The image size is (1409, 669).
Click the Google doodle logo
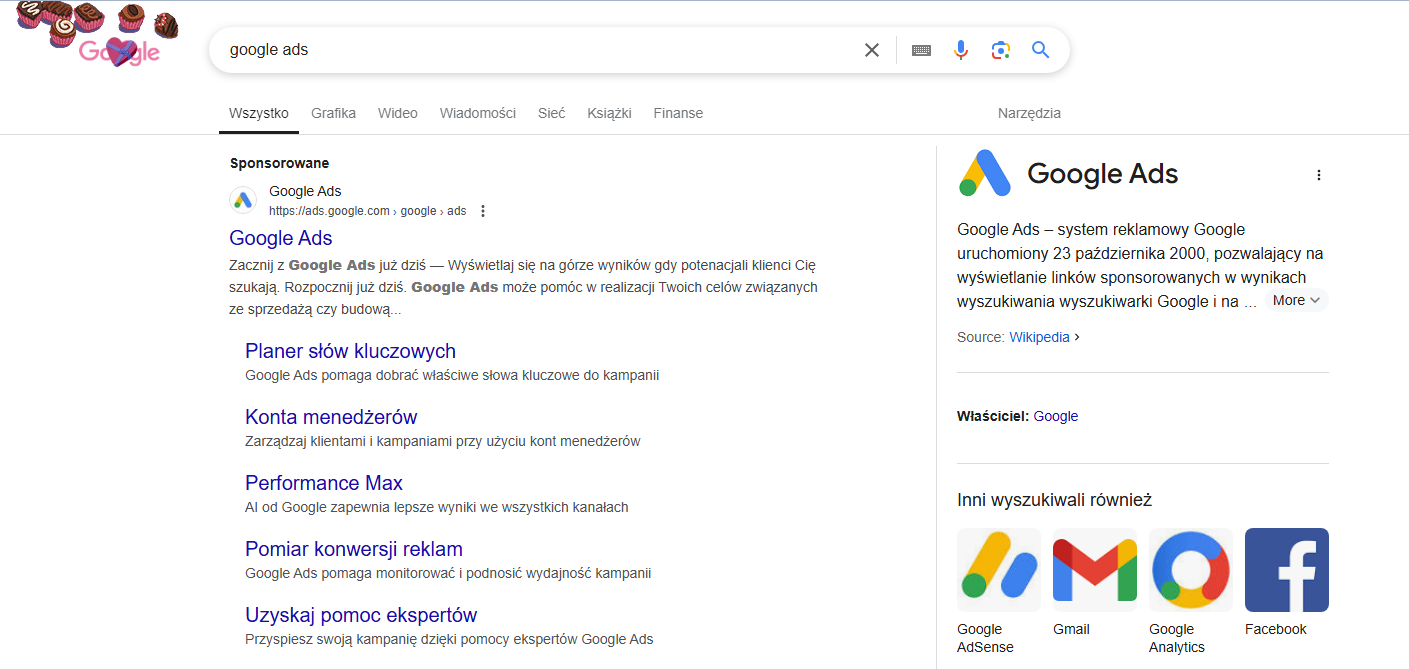point(98,34)
